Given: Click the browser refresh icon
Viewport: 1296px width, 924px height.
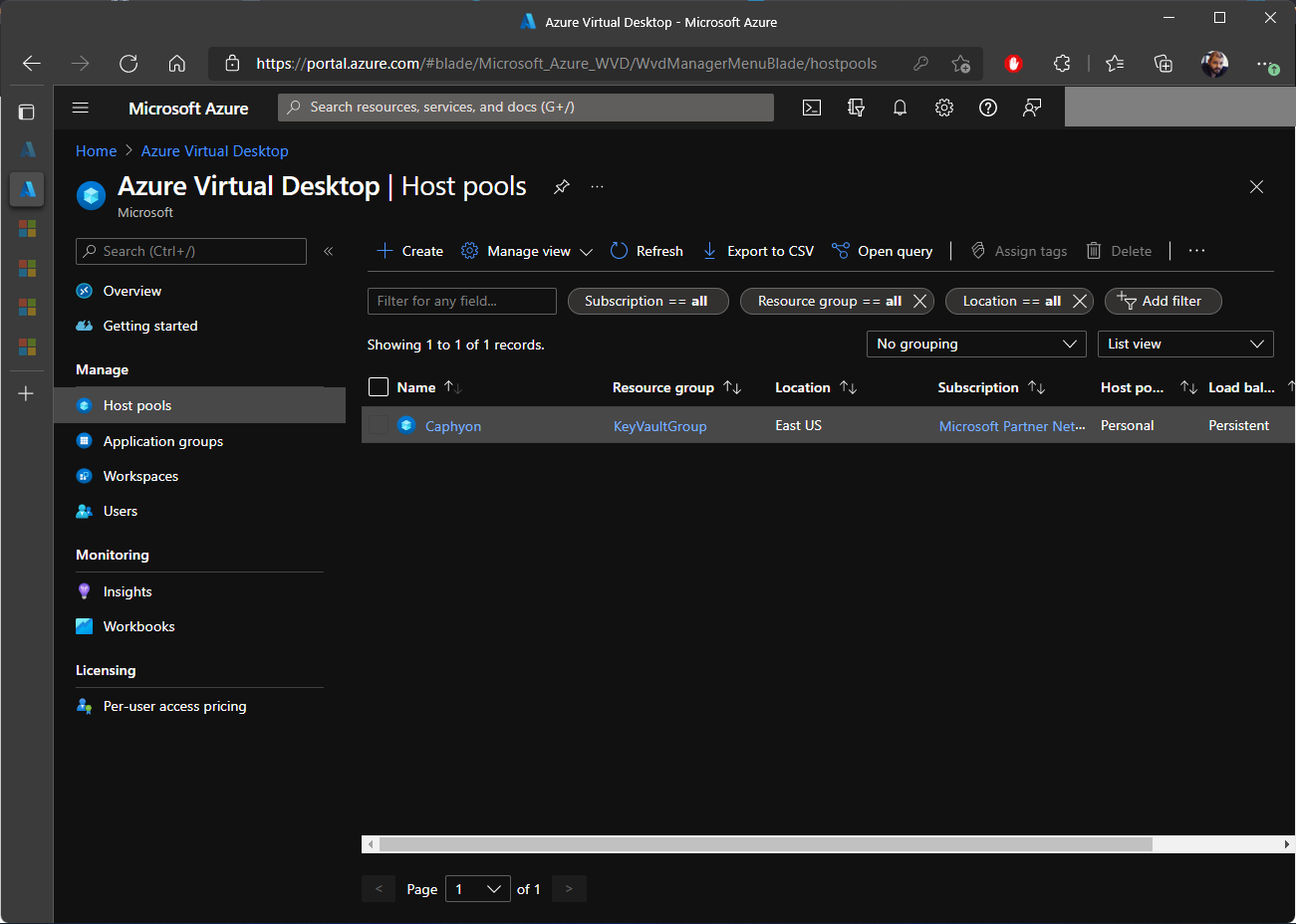Looking at the screenshot, I should point(129,64).
